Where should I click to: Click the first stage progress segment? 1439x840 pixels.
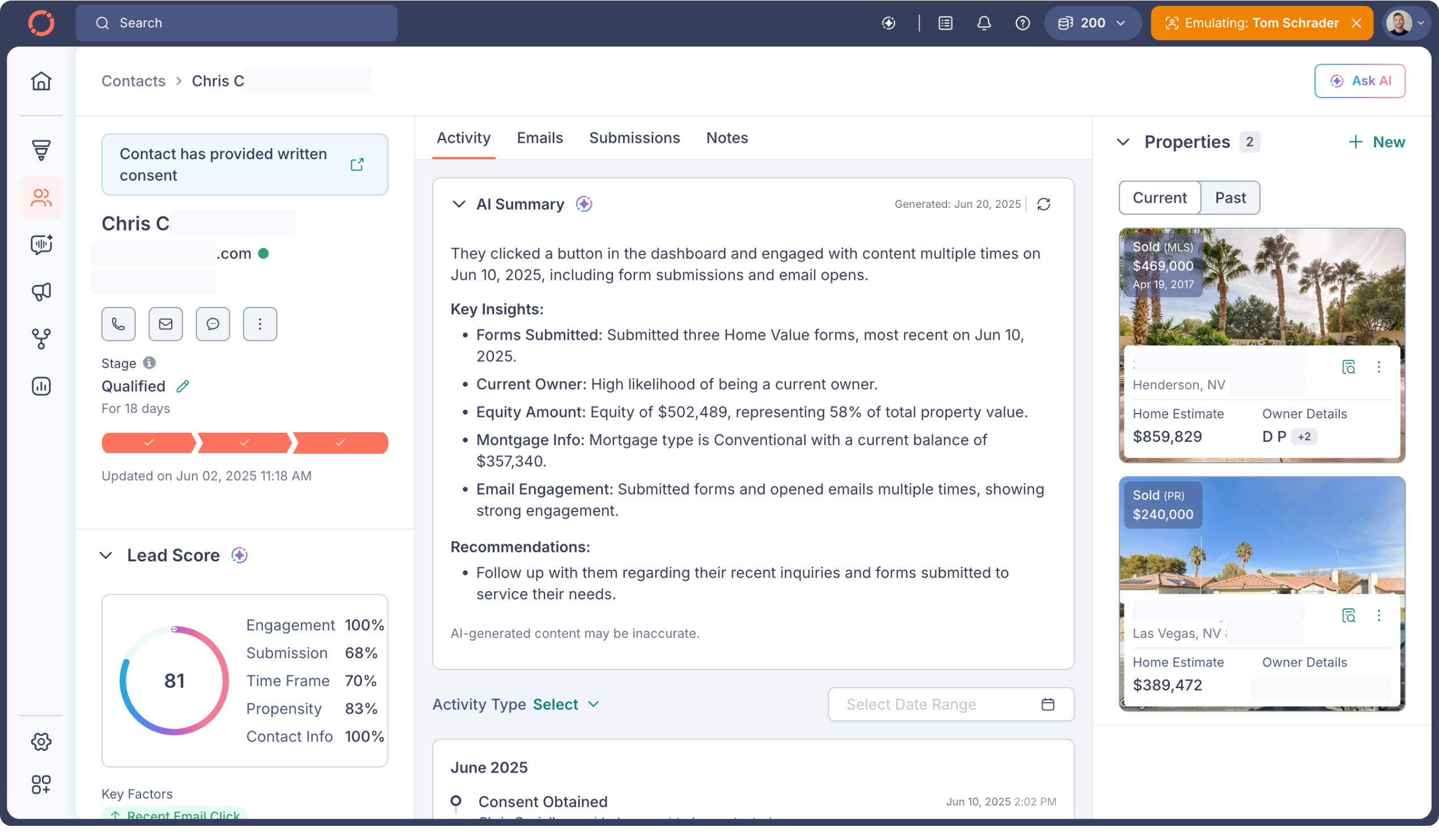click(149, 443)
